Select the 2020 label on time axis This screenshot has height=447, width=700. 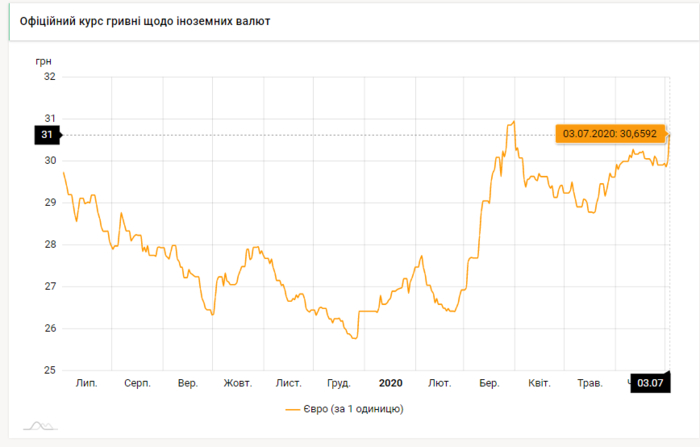tap(390, 383)
